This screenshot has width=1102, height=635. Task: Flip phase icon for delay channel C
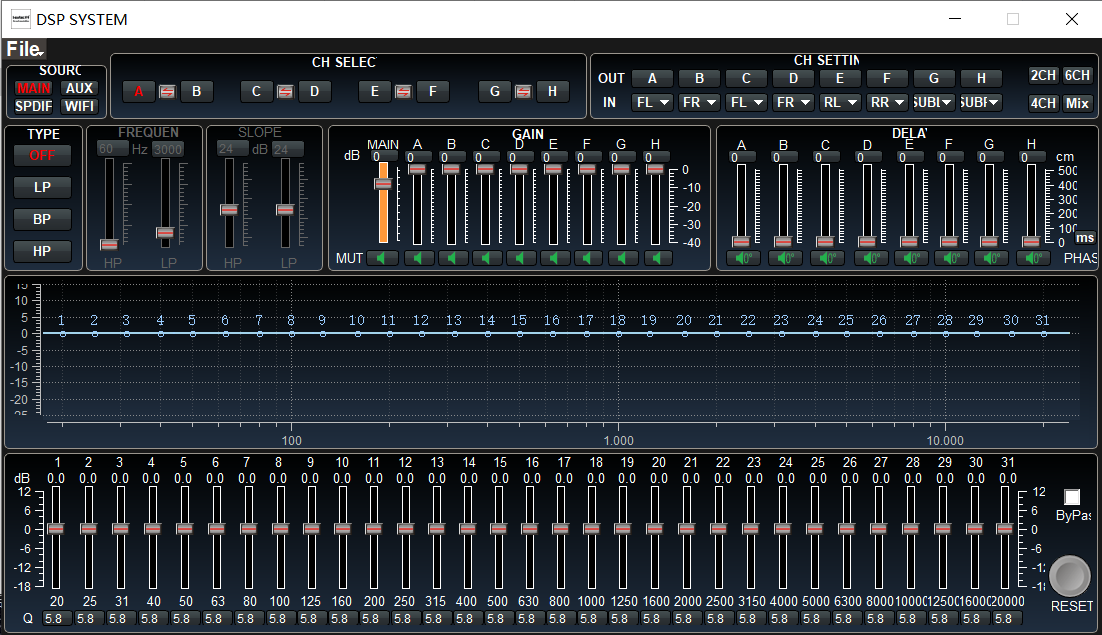[x=826, y=258]
